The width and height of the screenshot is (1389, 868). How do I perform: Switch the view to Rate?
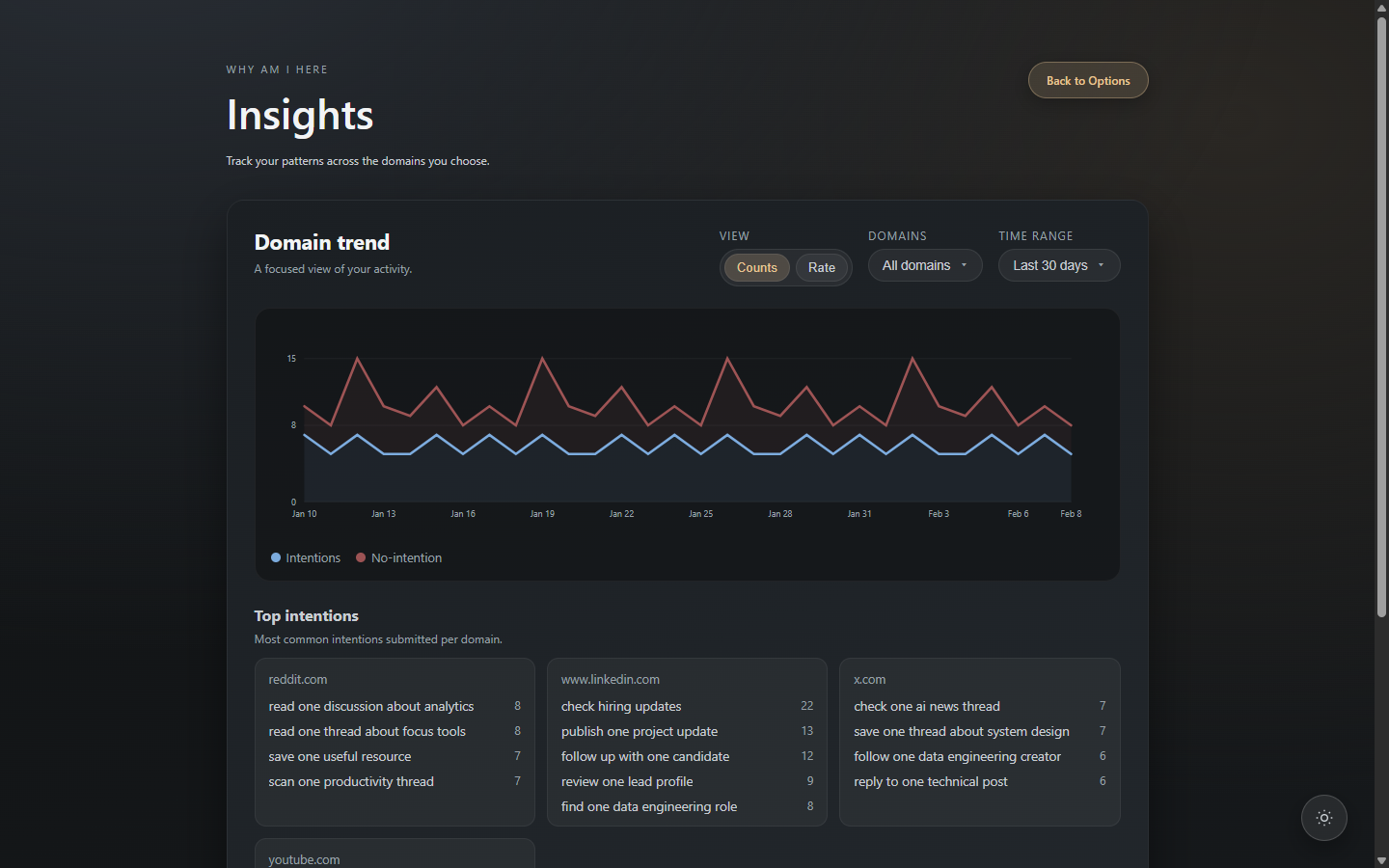[821, 267]
